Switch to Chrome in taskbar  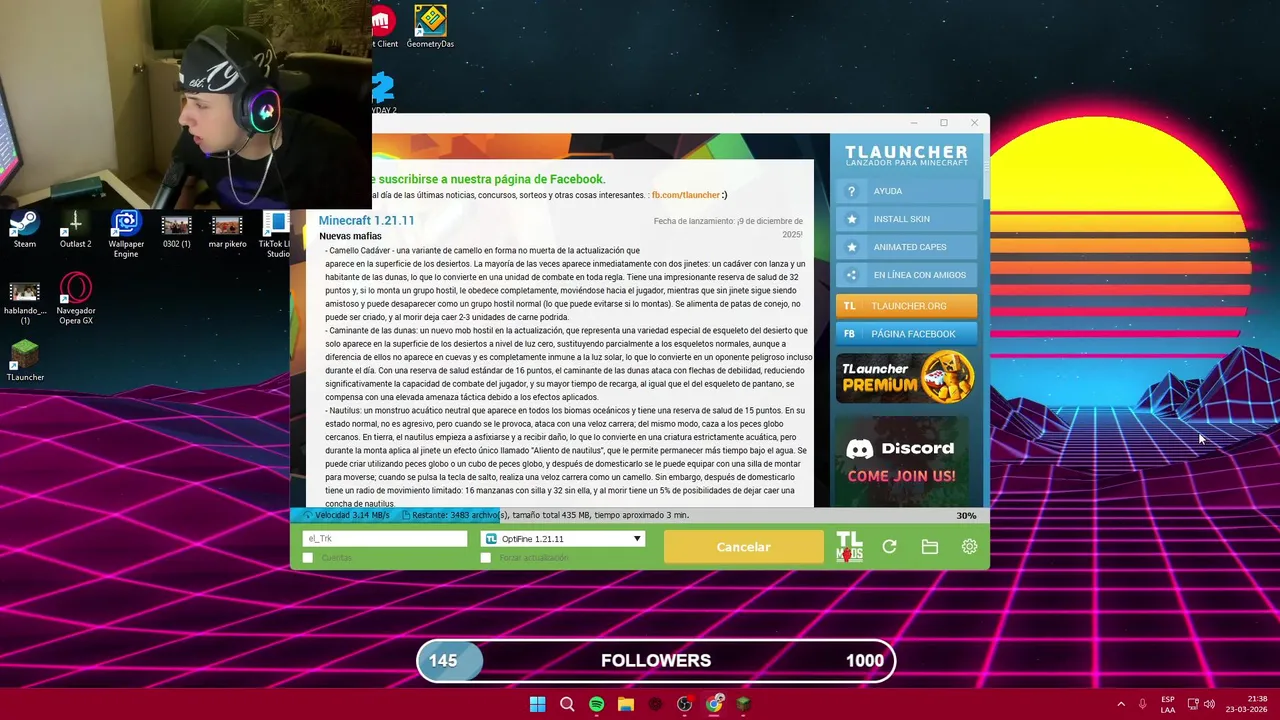coord(714,704)
